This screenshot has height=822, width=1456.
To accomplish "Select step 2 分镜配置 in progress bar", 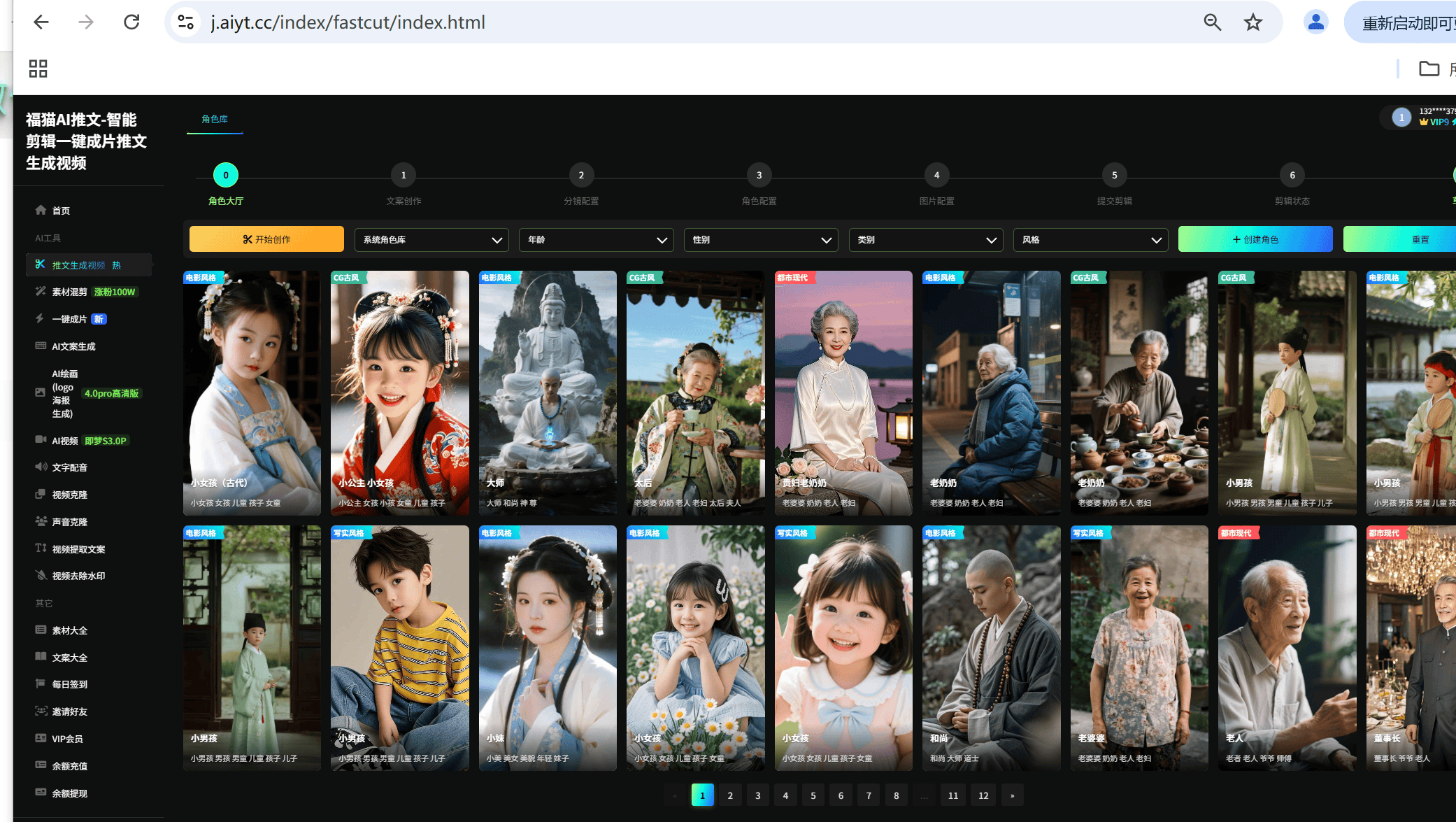I will (581, 176).
